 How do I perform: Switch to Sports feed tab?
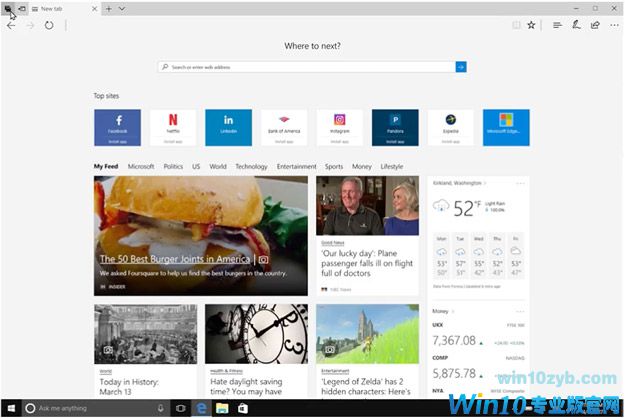(334, 167)
